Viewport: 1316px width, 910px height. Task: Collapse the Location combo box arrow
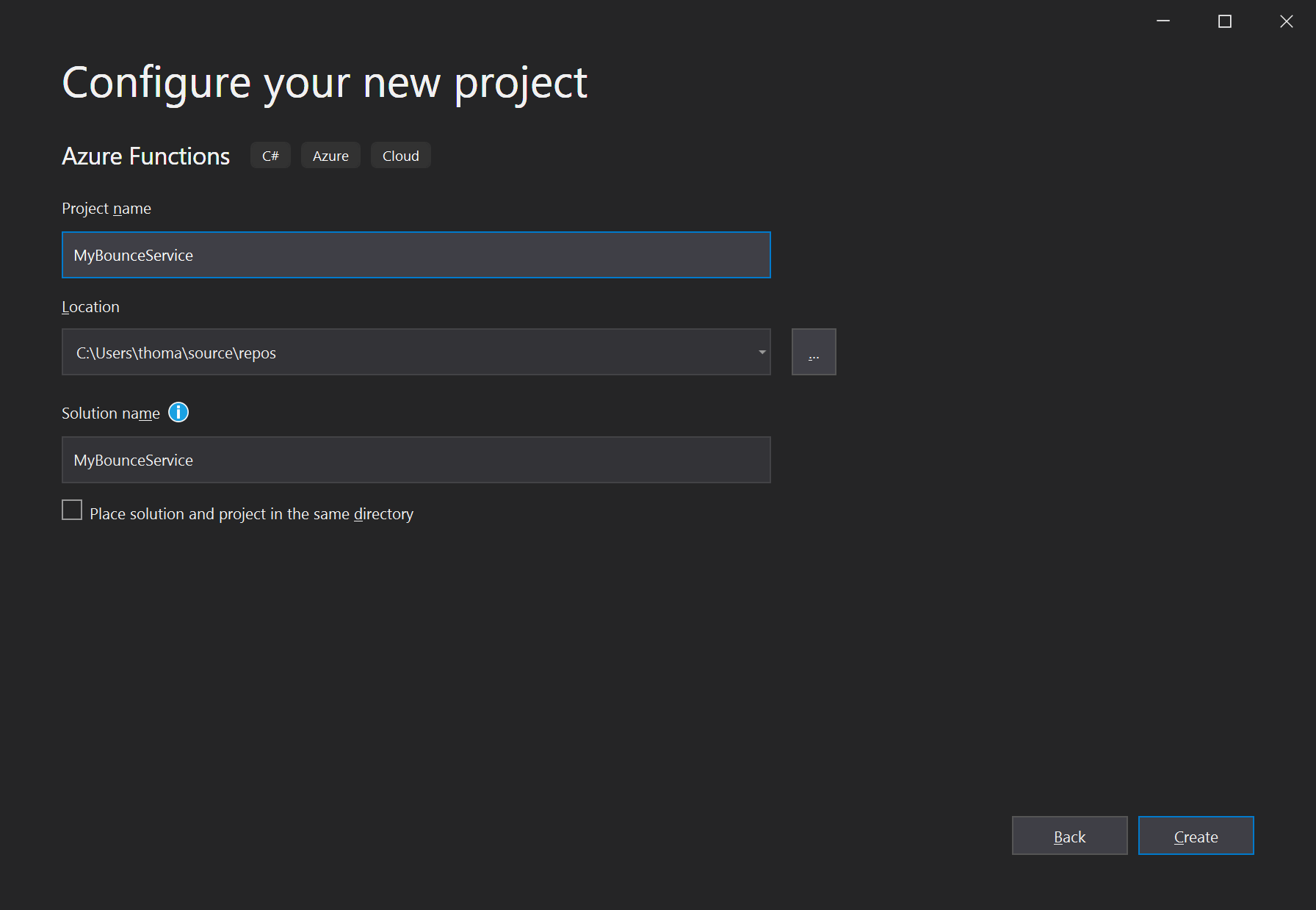[x=761, y=352]
